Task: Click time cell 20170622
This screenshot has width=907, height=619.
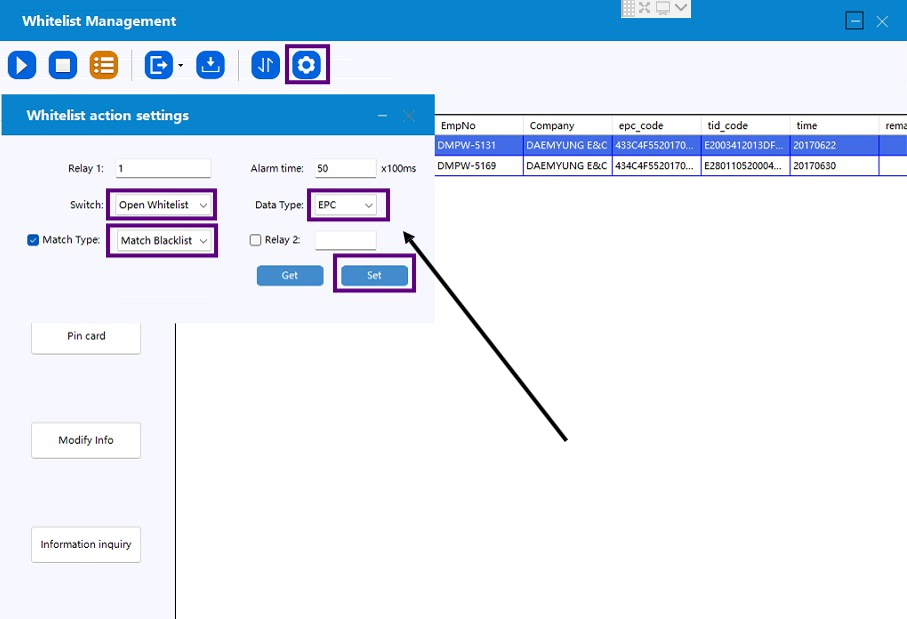Action: pyautogui.click(x=834, y=145)
